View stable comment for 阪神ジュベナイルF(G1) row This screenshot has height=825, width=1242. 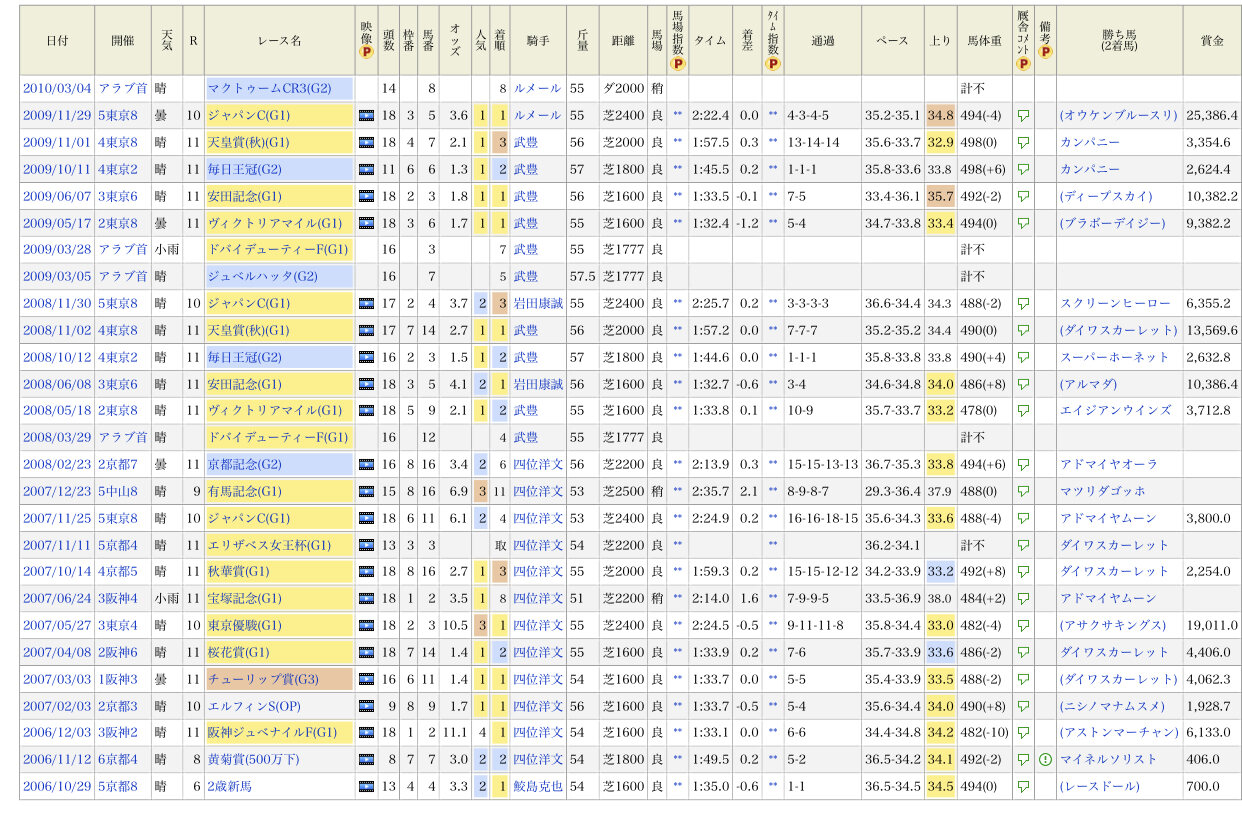click(x=1023, y=733)
